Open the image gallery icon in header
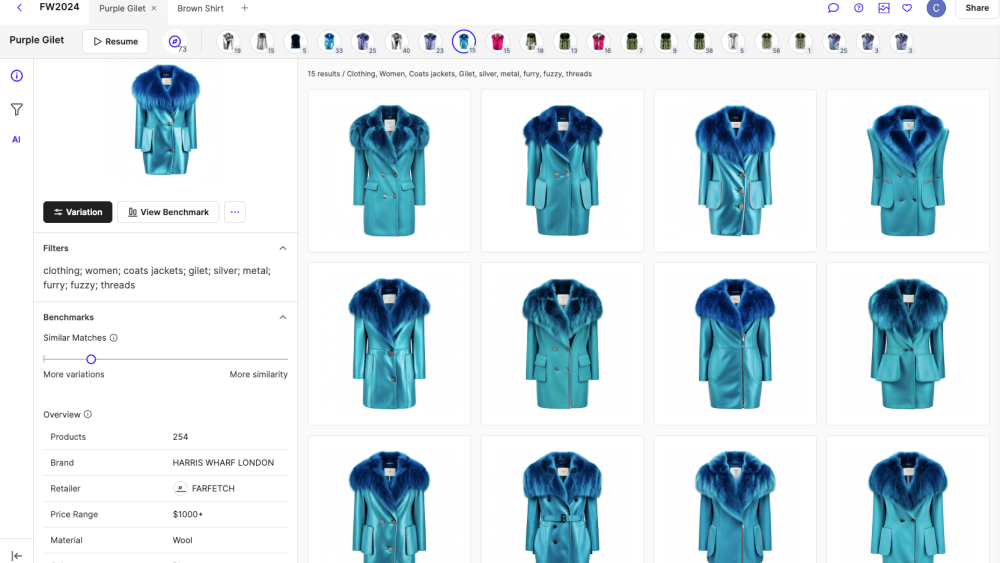Screen dimensions: 1000x563 point(883,8)
